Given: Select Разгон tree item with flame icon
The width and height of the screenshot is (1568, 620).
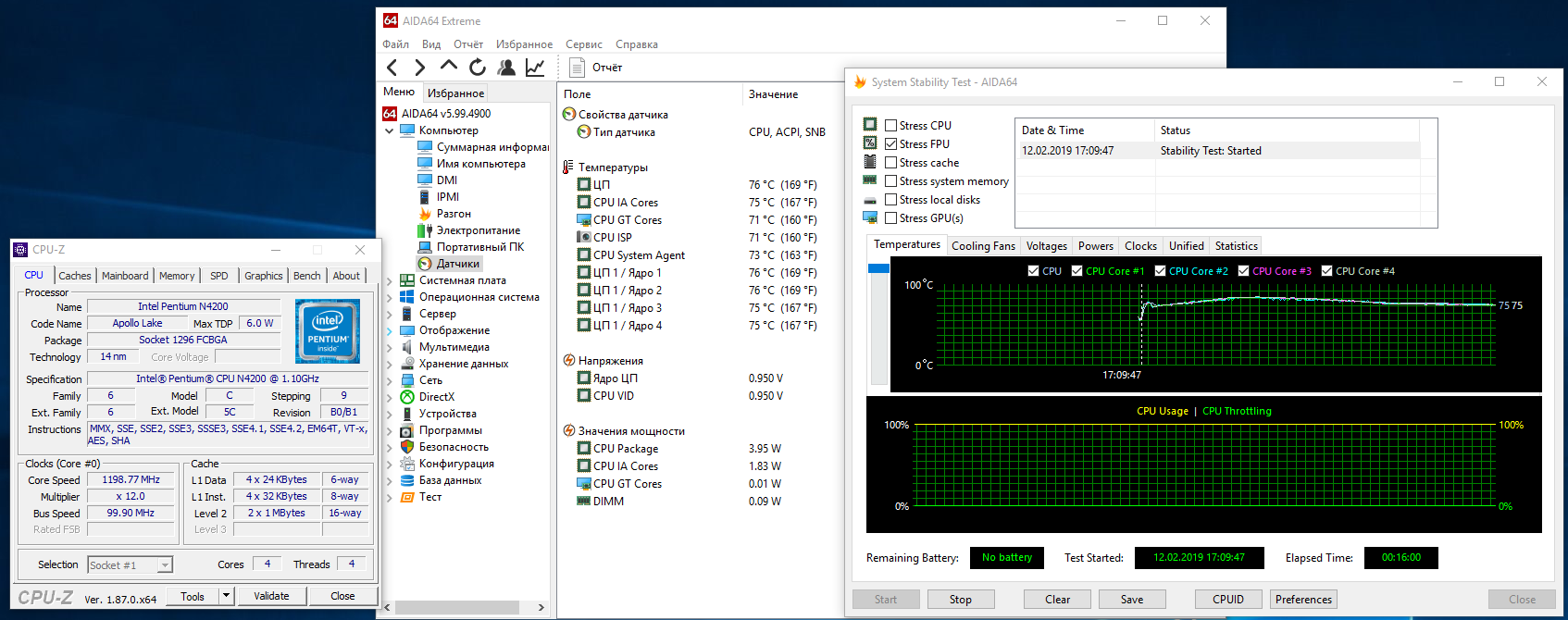Looking at the screenshot, I should (445, 214).
